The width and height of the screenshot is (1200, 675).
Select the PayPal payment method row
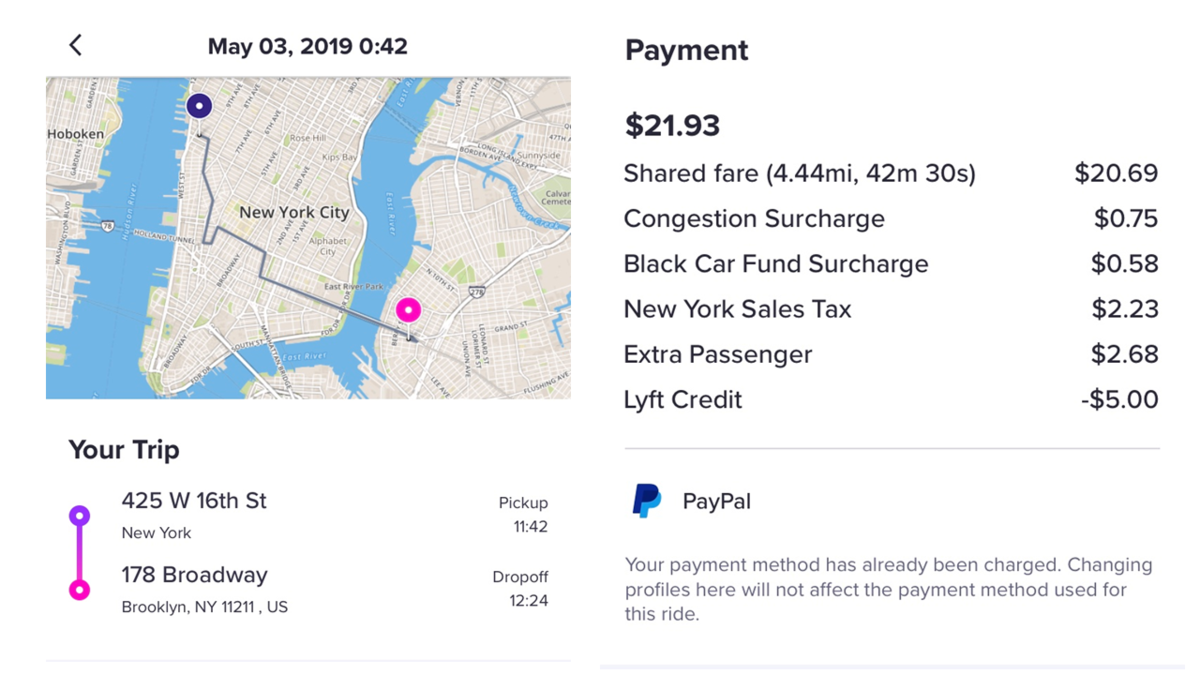[891, 501]
